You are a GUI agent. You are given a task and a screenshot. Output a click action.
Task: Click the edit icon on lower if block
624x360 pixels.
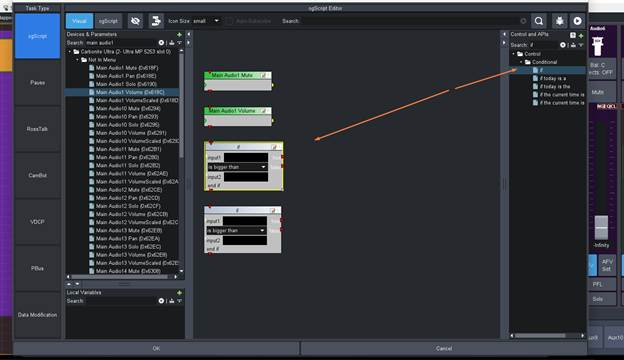coord(273,210)
